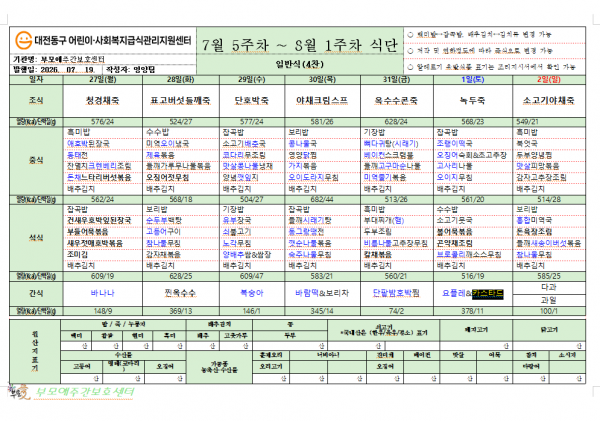The width and height of the screenshot is (600, 421).
Task: Click breakfast item '야채크림스프'
Action: click(x=322, y=101)
